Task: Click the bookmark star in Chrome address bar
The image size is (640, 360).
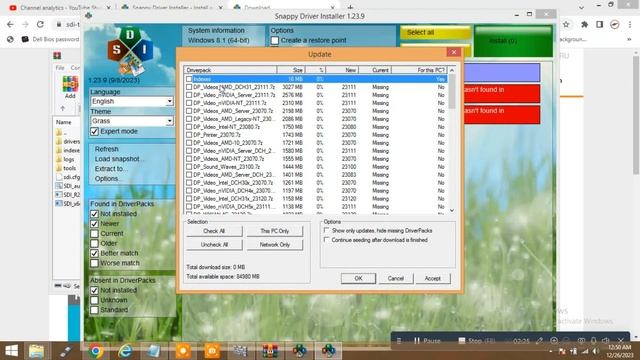Action: (x=566, y=24)
